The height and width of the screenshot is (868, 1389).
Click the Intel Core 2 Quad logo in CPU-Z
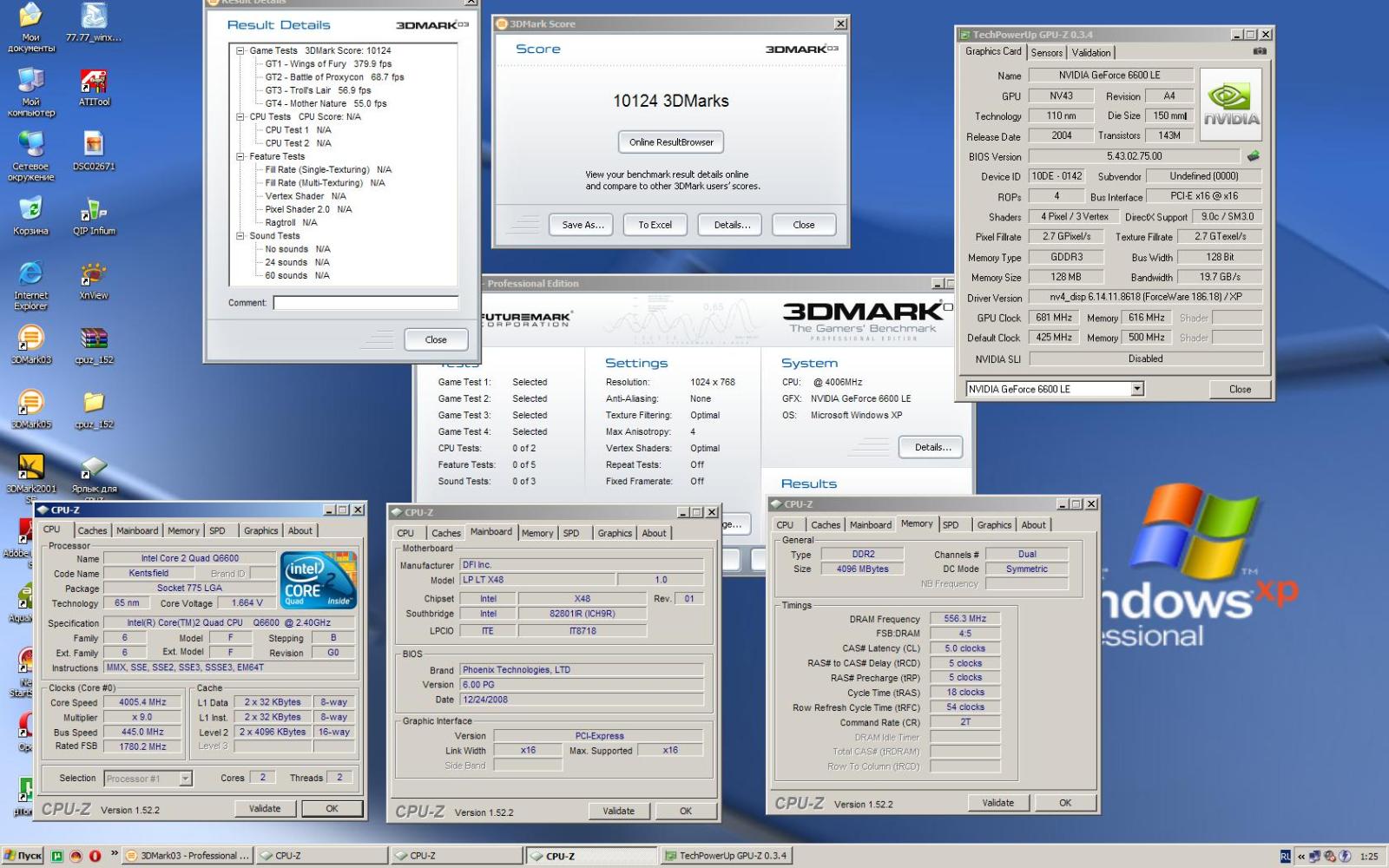click(x=319, y=579)
